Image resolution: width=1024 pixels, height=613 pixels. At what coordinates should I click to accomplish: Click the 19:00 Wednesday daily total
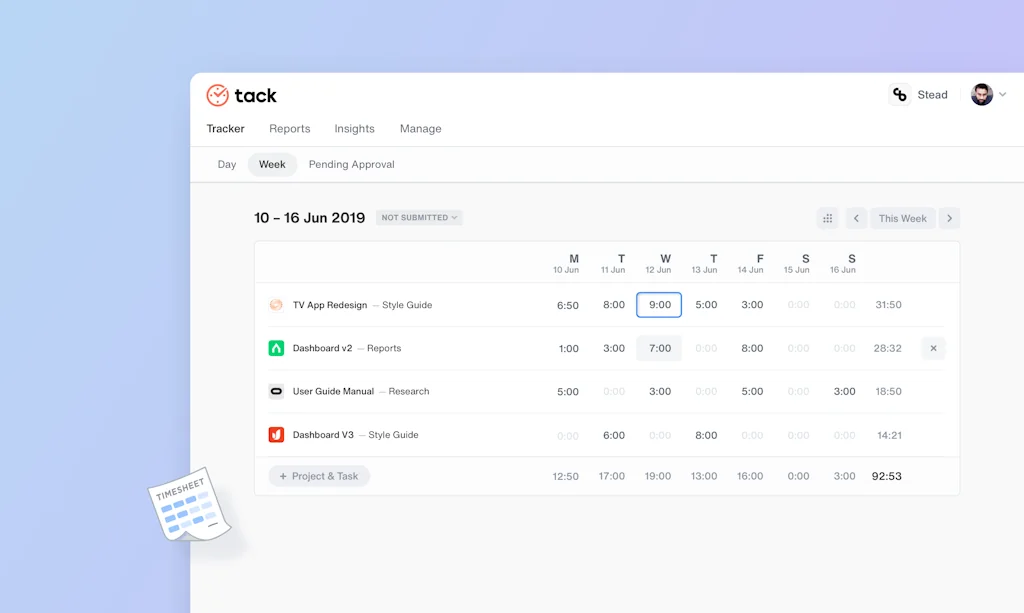pyautogui.click(x=658, y=477)
